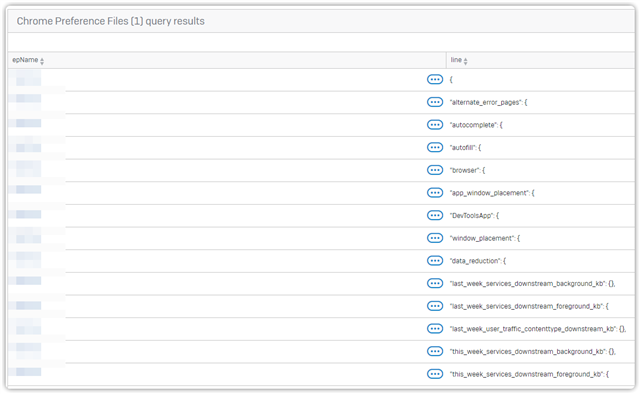640x394 pixels.
Task: Select the "window_placement": { line cell
Action: point(485,238)
